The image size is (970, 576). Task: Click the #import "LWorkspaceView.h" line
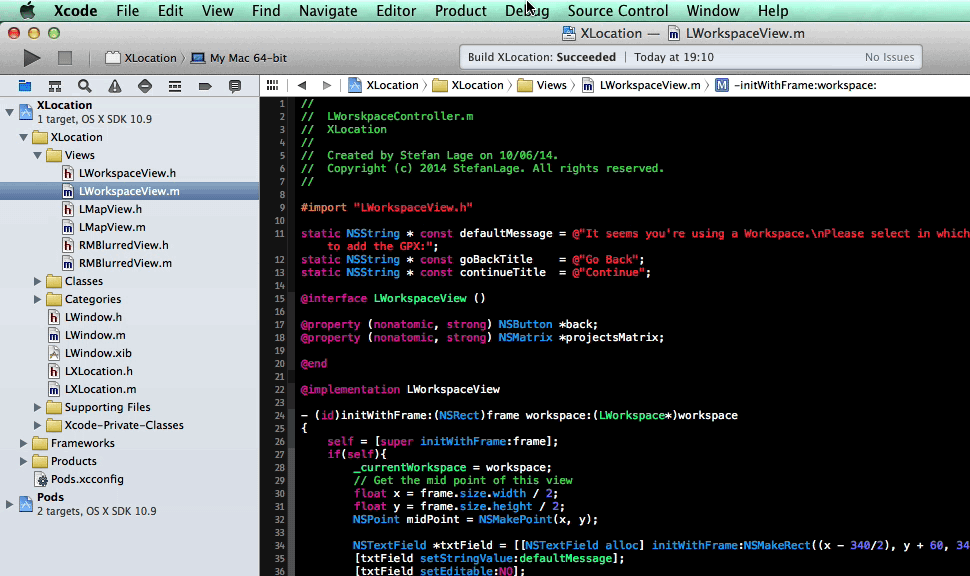(387, 208)
